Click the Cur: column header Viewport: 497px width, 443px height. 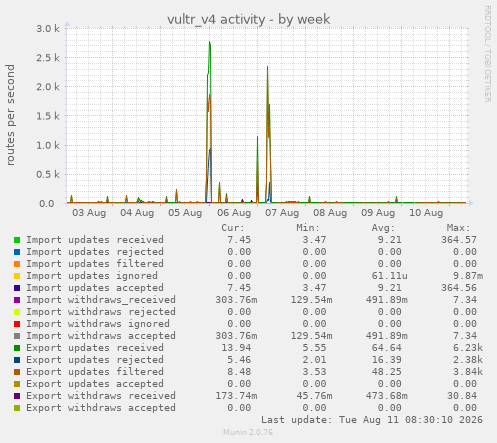click(x=233, y=228)
